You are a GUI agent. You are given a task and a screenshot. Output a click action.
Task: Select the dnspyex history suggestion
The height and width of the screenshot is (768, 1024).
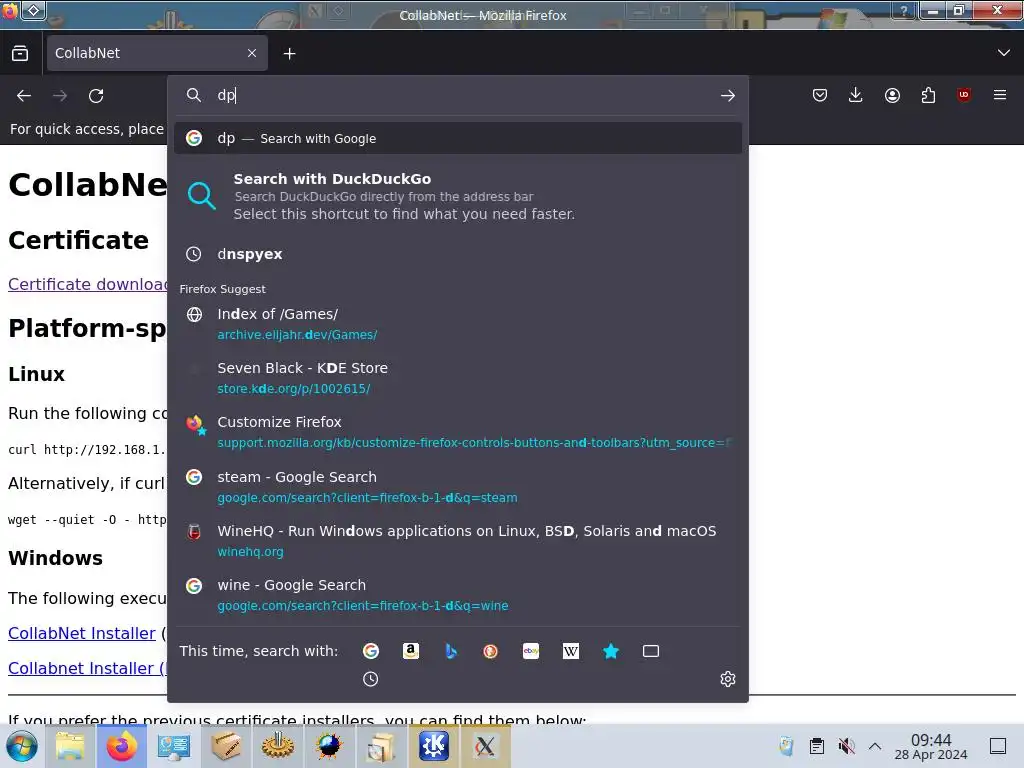click(x=458, y=254)
